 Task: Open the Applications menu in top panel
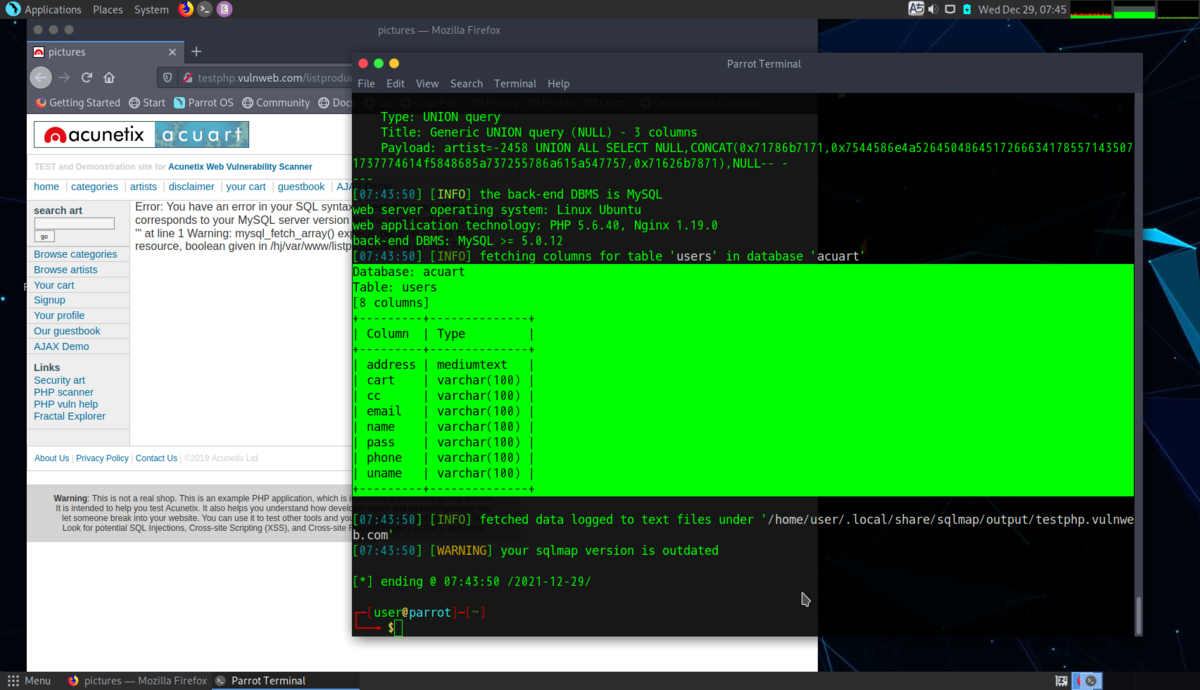pos(53,9)
